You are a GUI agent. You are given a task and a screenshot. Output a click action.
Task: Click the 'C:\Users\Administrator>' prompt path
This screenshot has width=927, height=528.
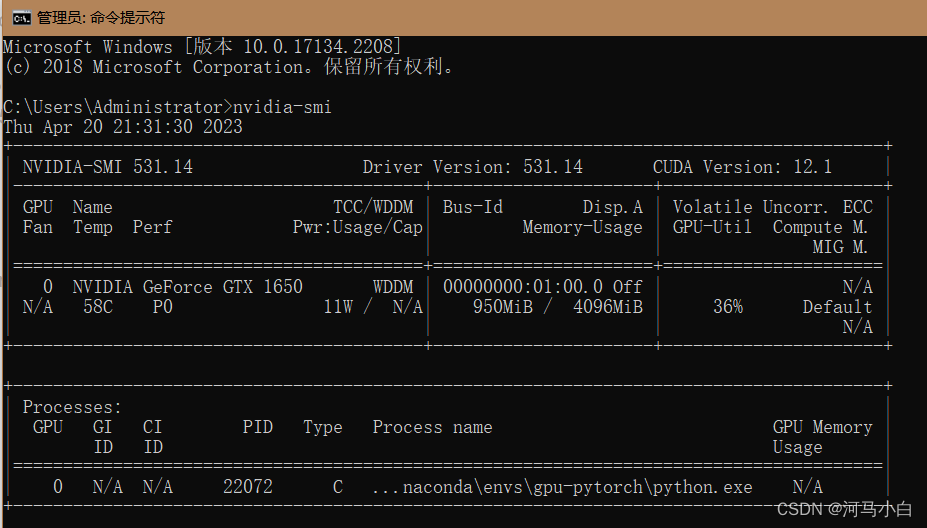pos(118,107)
